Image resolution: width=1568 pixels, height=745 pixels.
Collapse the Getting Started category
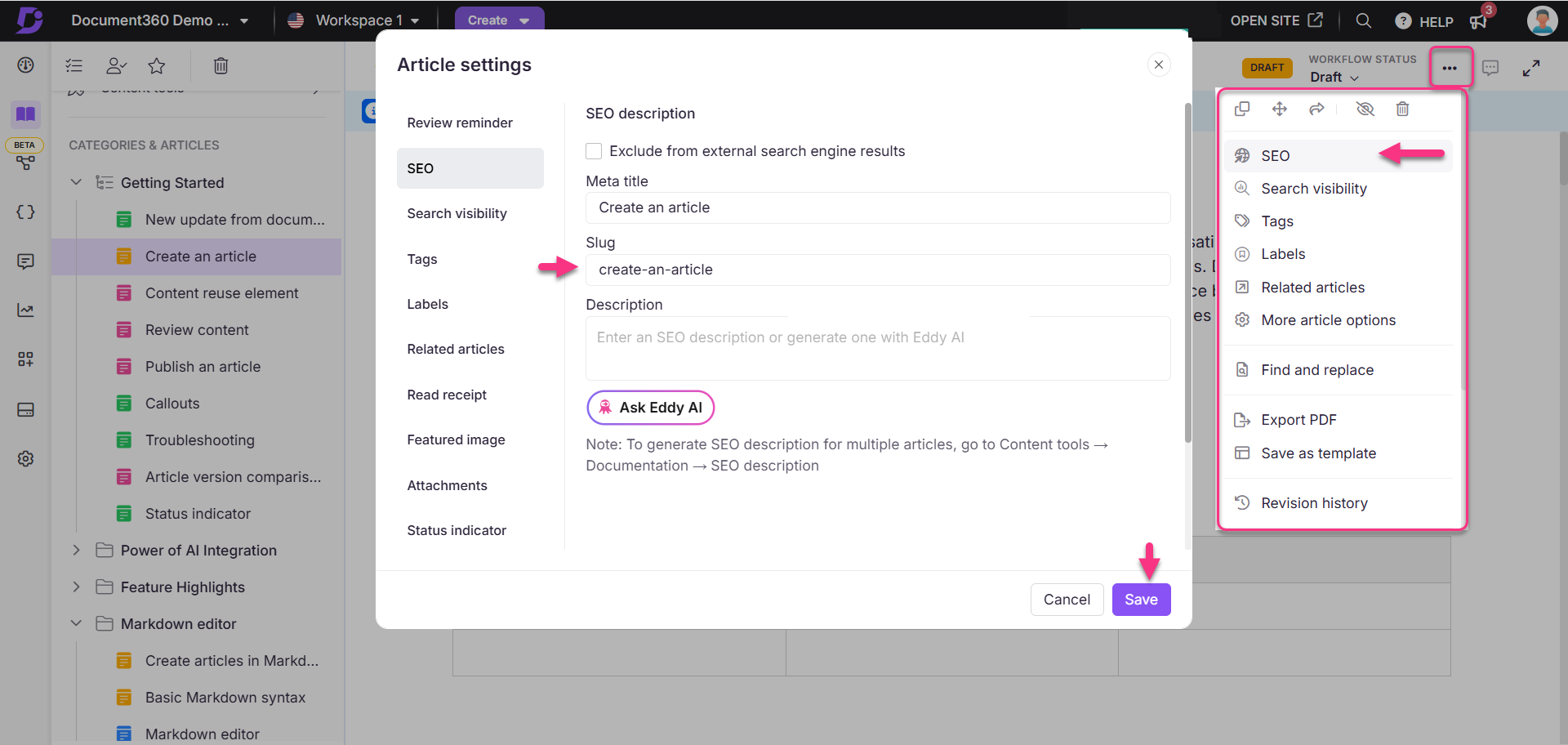76,182
